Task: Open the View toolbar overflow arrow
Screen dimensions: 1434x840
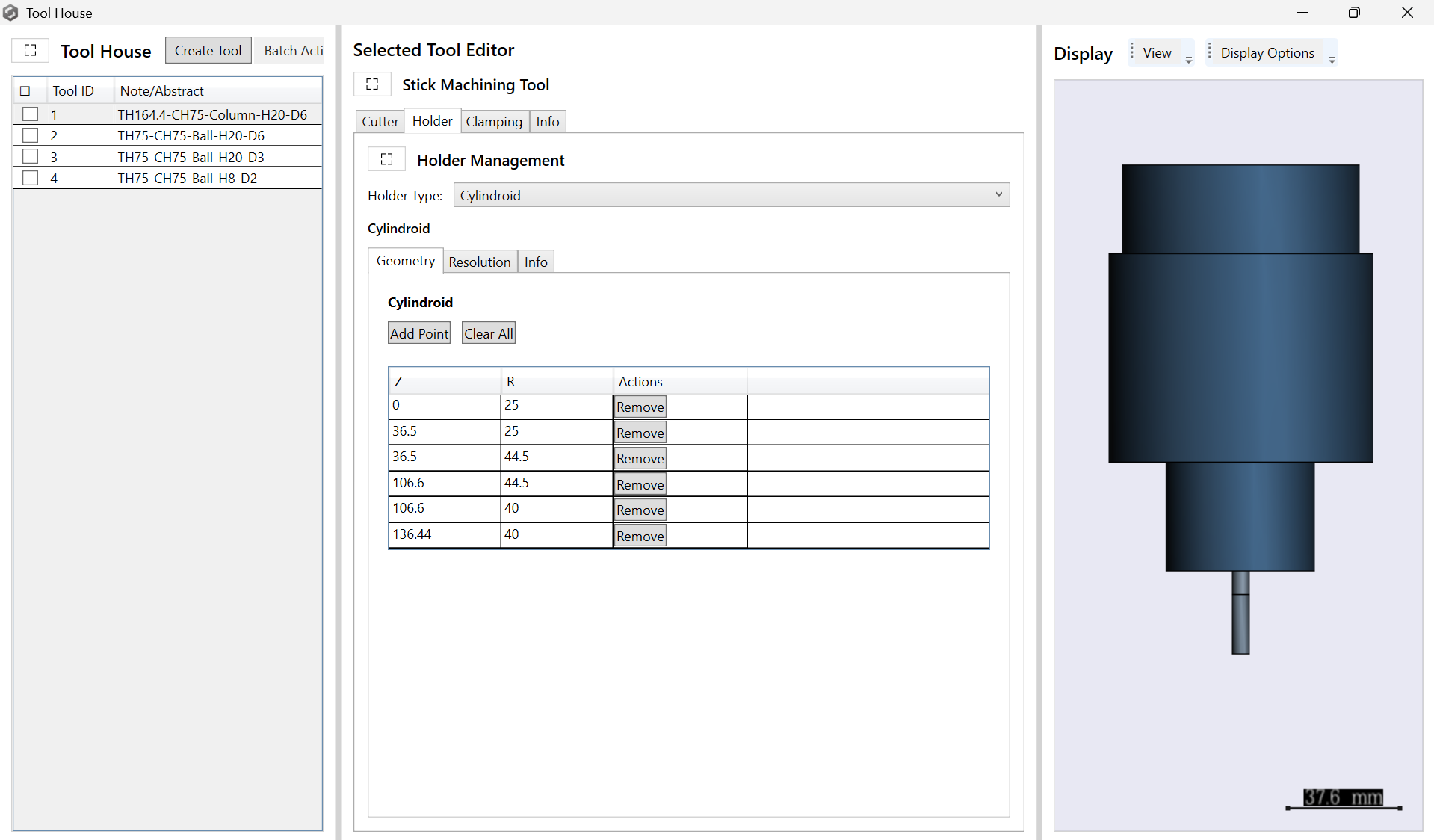Action: point(1188,59)
